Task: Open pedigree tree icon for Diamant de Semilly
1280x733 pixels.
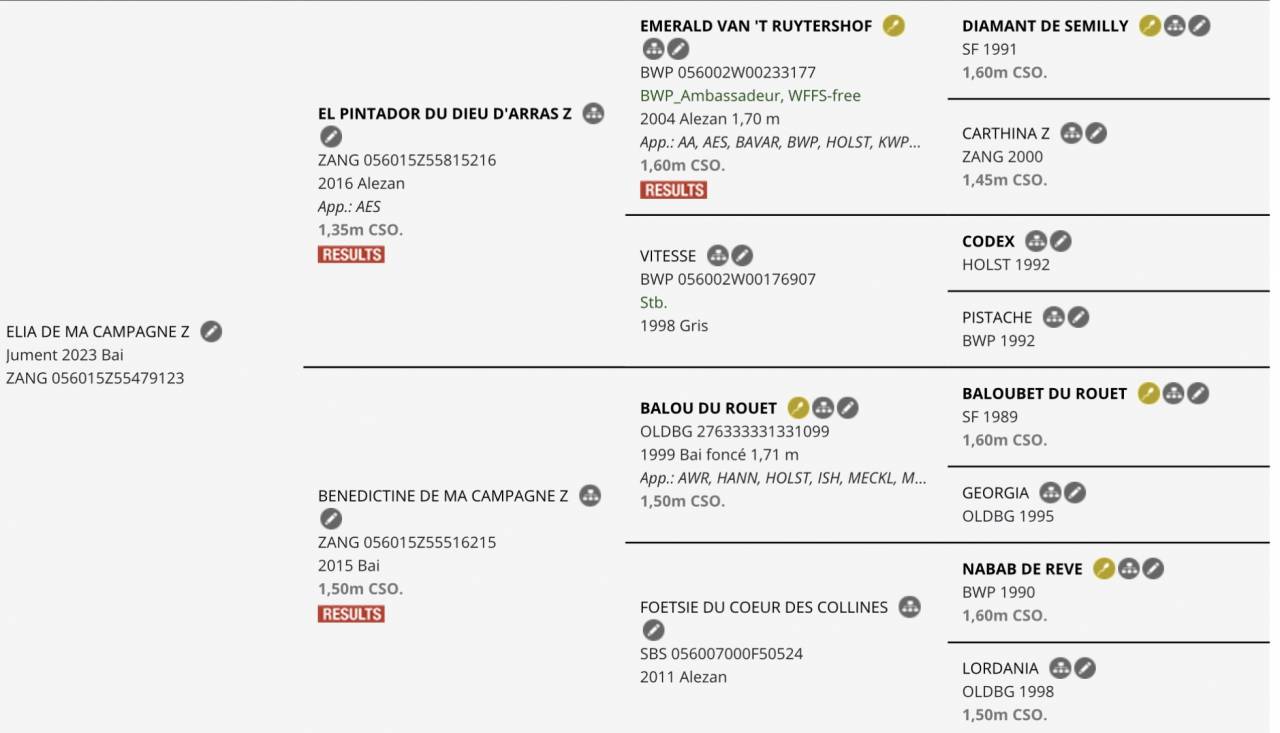Action: click(x=1175, y=26)
